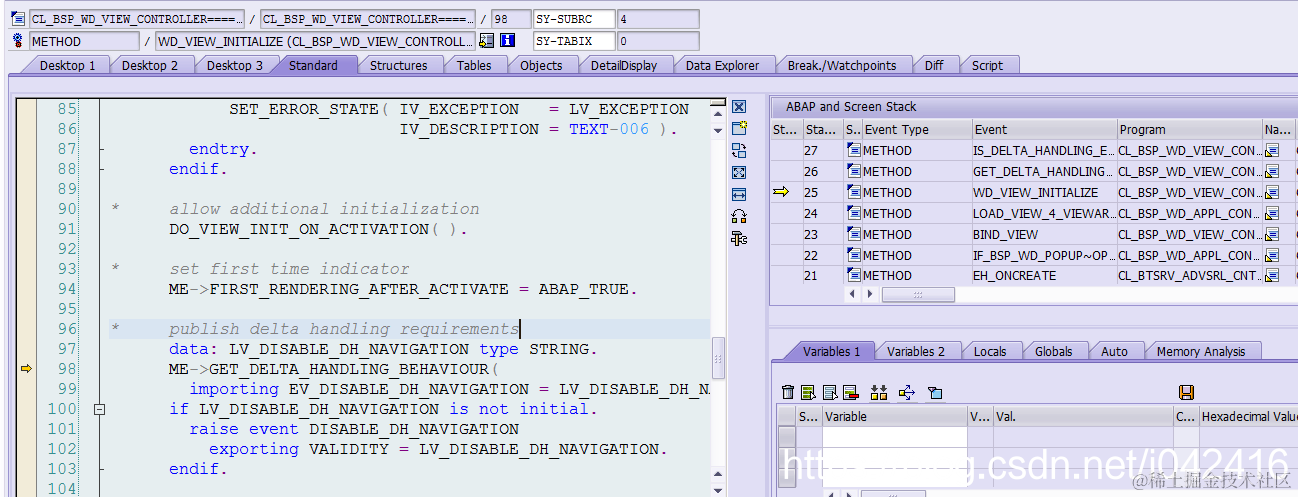The width and height of the screenshot is (1298, 497).
Task: Switch to Desktop 3 tab
Action: coord(235,65)
